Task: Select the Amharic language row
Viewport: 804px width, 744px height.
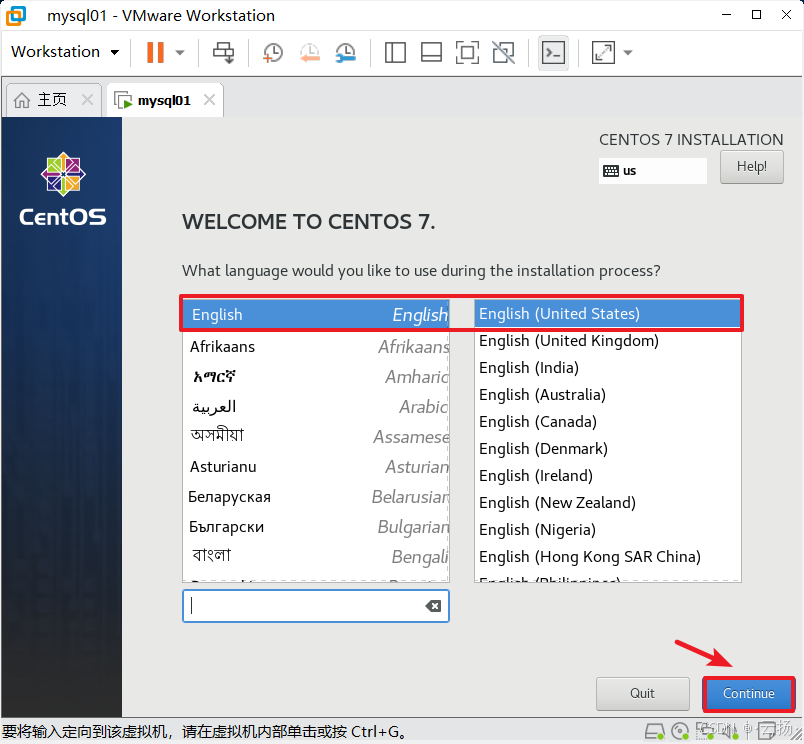Action: point(316,377)
